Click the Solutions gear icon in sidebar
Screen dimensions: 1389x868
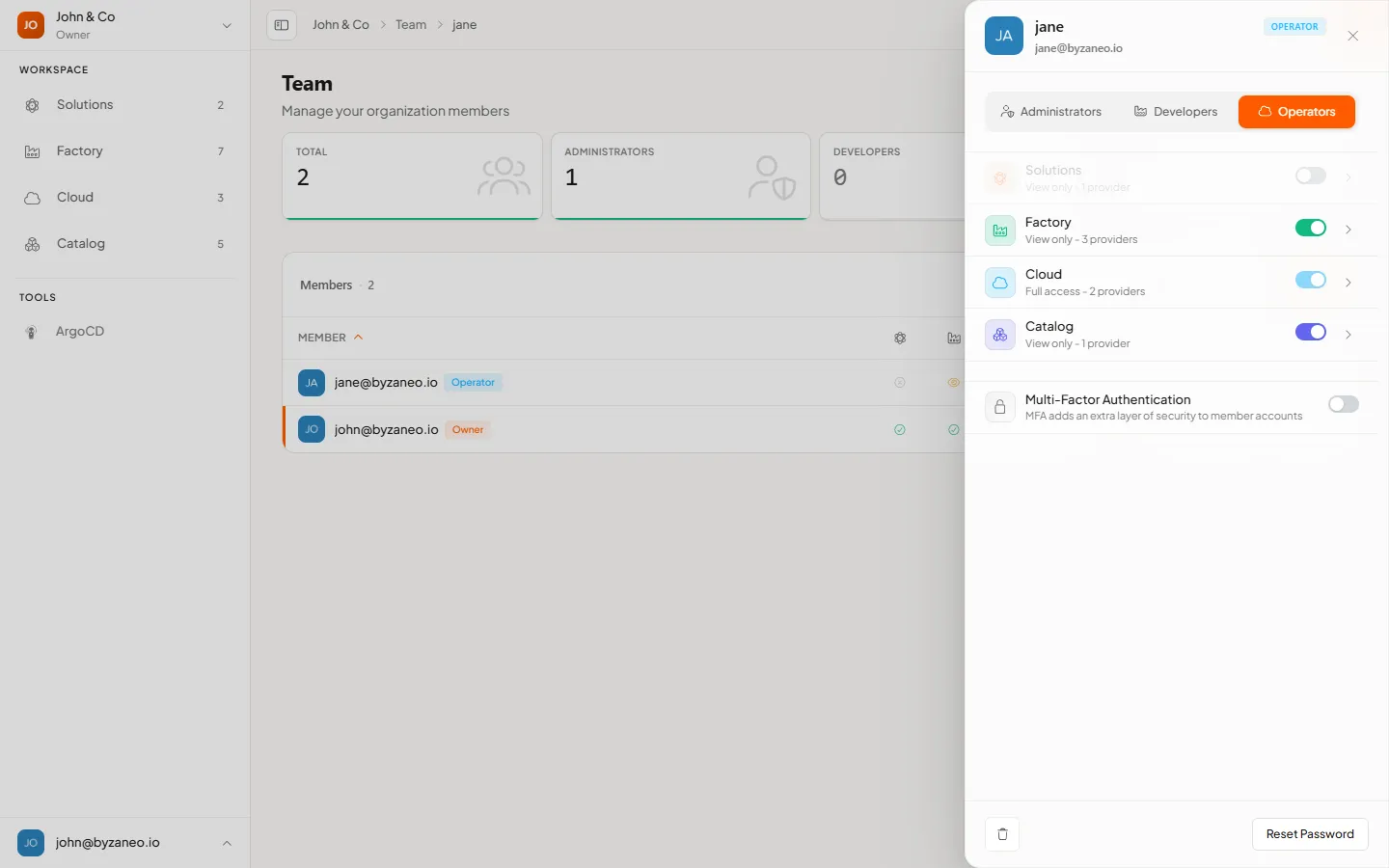click(x=33, y=105)
